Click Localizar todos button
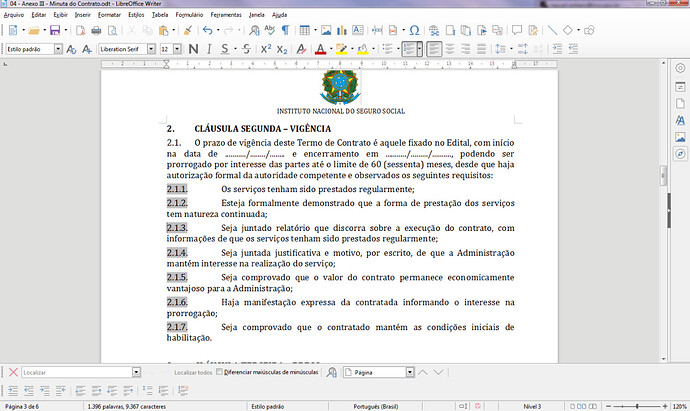 click(193, 372)
